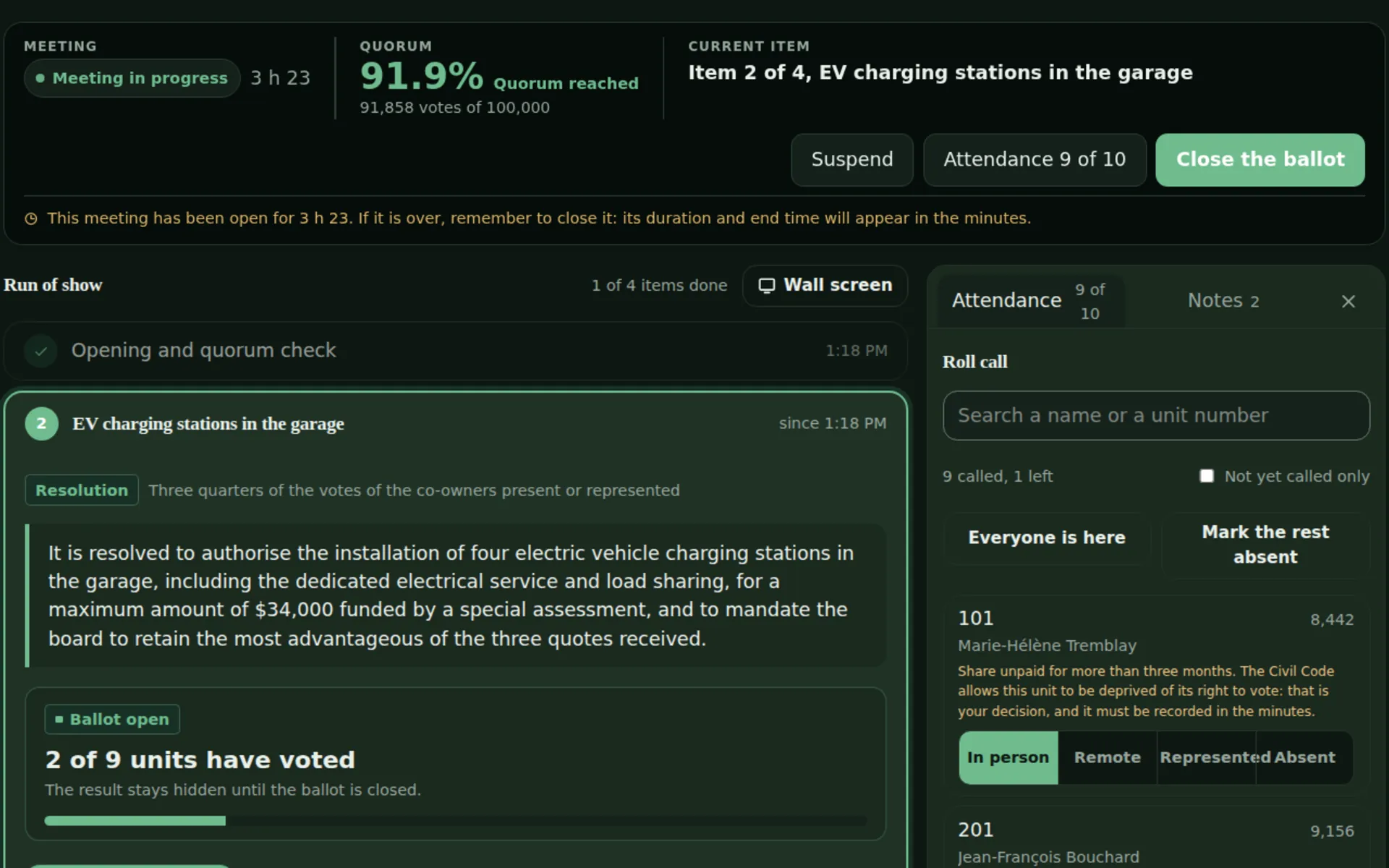
Task: Suspend the meeting
Action: tap(851, 160)
